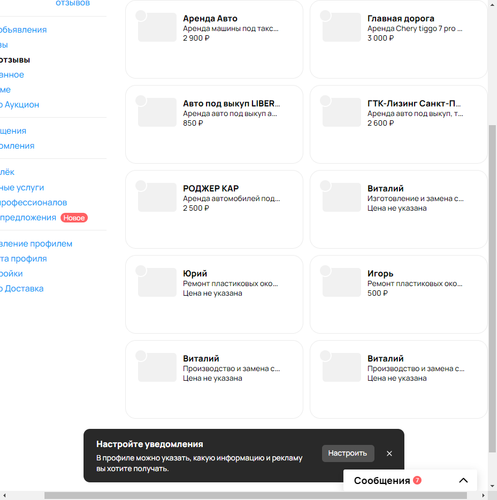Screen dimensions: 497x500
Task: Click price 2 900 ₽ on Аренда Авто
Action: coord(196,38)
